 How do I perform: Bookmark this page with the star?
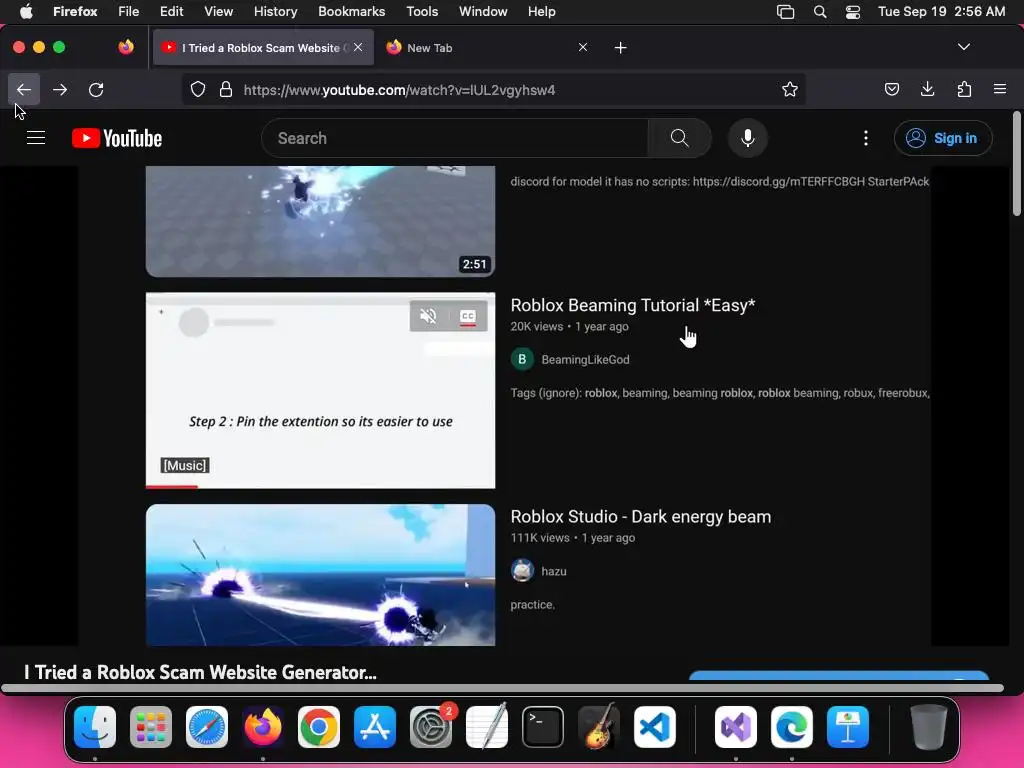pos(790,89)
